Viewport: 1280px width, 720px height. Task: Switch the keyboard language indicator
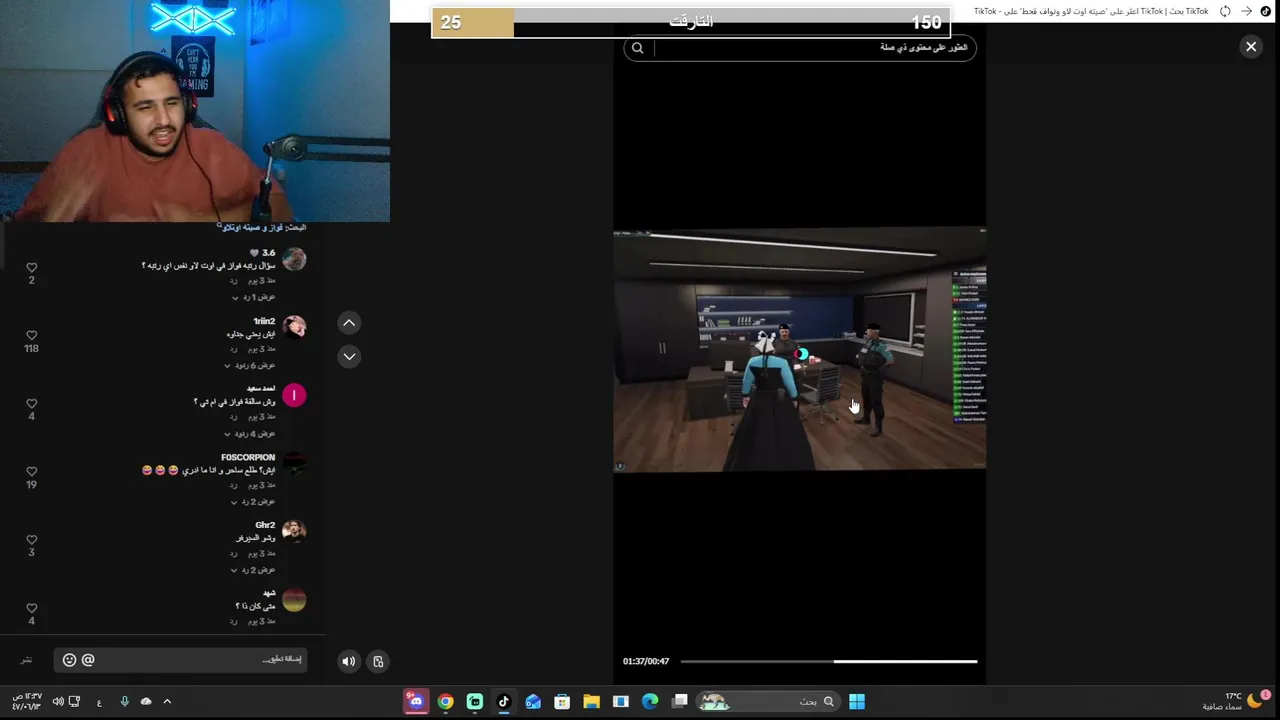click(x=99, y=702)
